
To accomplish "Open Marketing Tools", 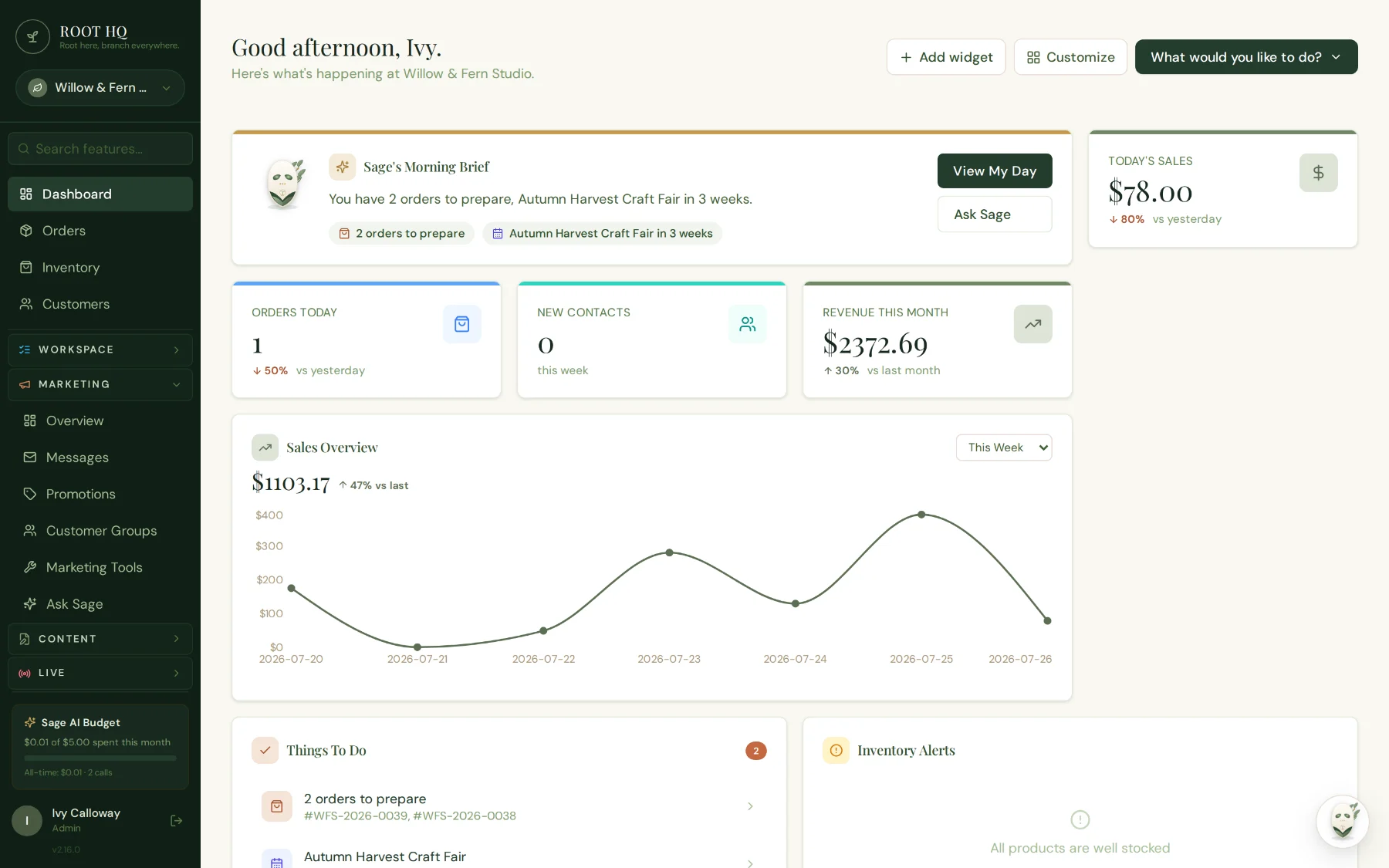I will [100, 567].
